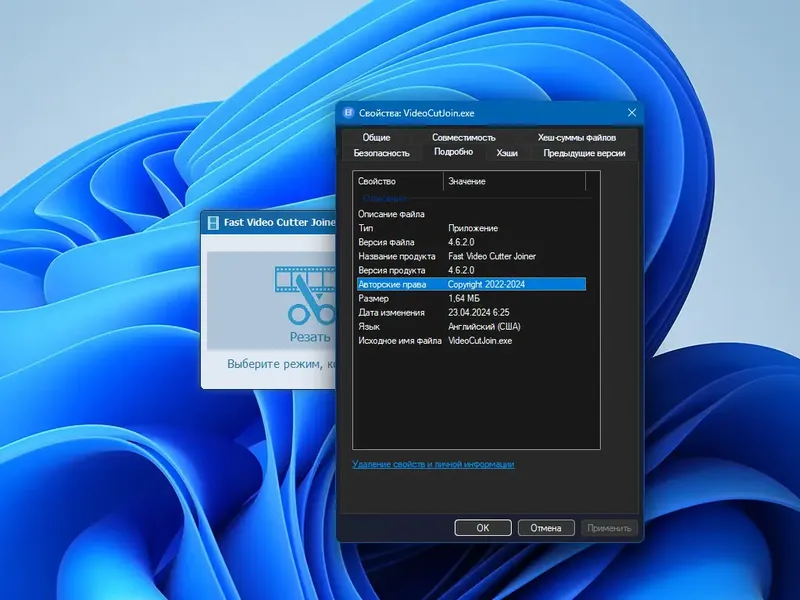This screenshot has height=600, width=800.
Task: Click the Отмена button
Action: coord(545,527)
